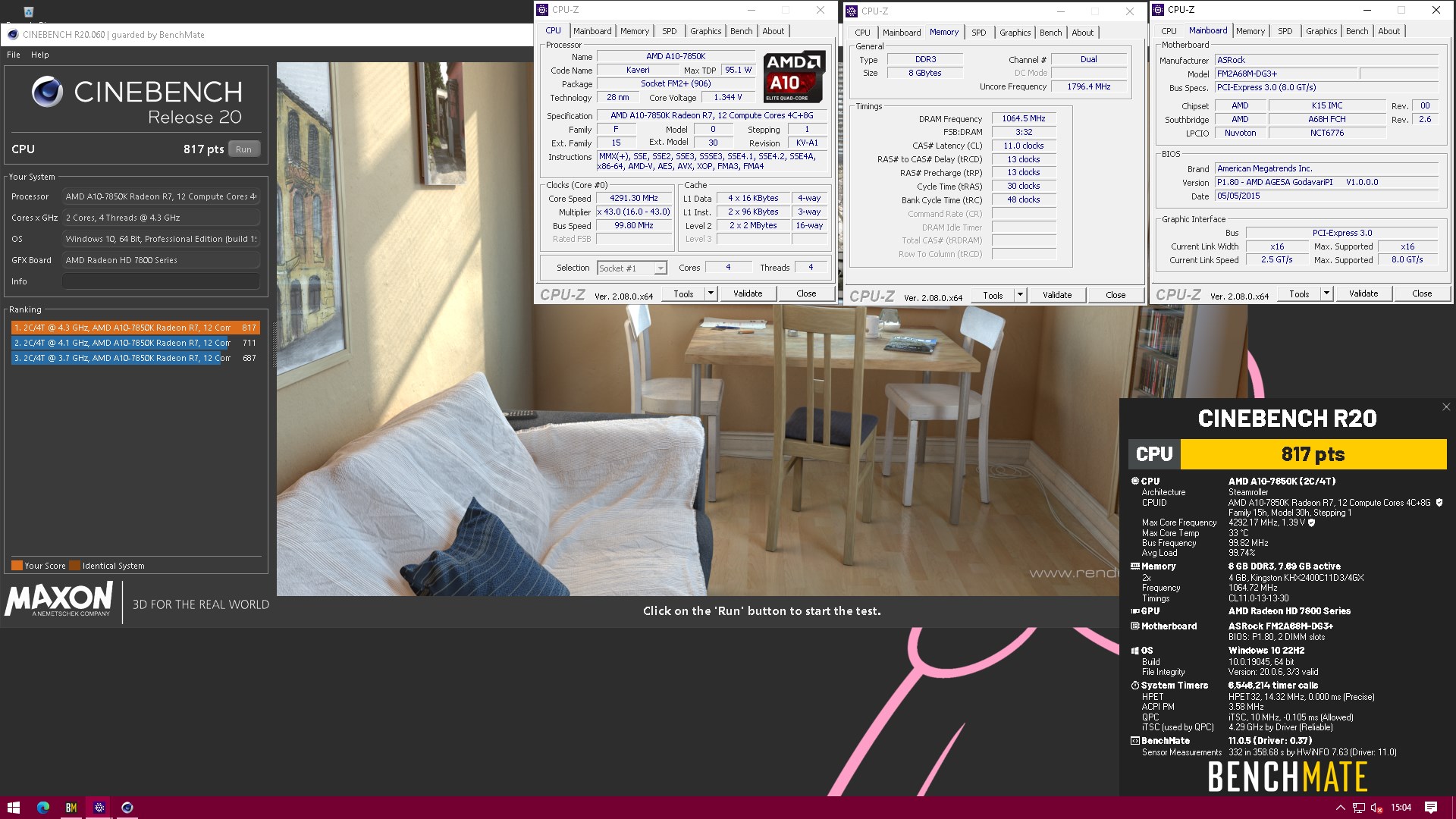This screenshot has width=1456, height=819.
Task: Select the 2C/4T @ 4.3 GHz ranking row
Action: [x=135, y=328]
